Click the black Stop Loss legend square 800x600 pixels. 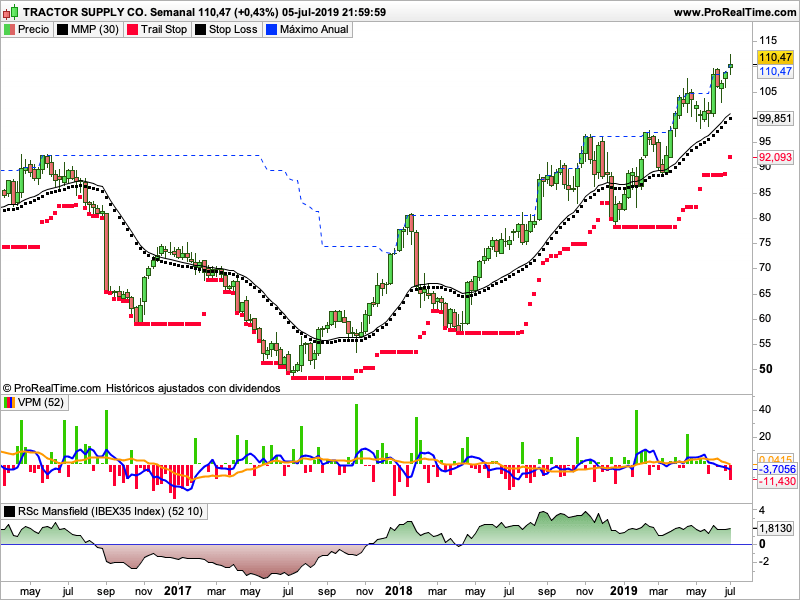(x=200, y=30)
